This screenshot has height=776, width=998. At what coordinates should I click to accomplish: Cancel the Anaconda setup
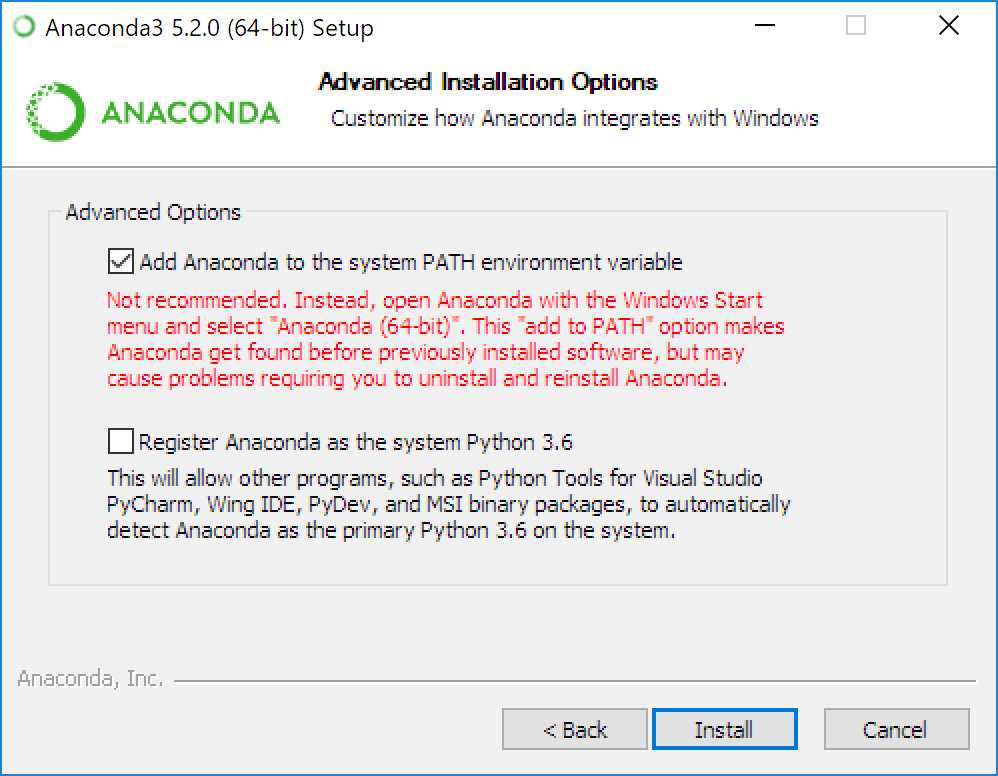point(896,729)
